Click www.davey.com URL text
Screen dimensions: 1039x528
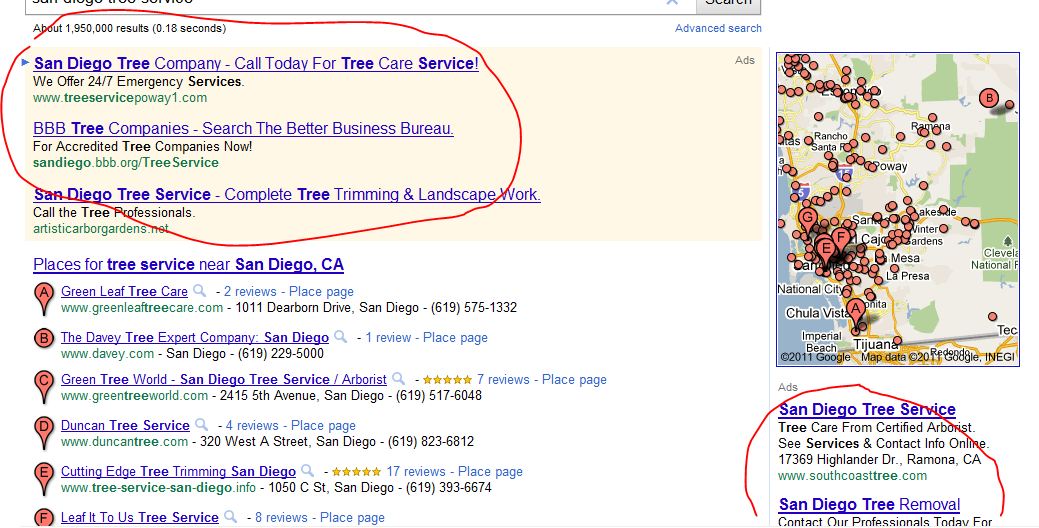107,354
